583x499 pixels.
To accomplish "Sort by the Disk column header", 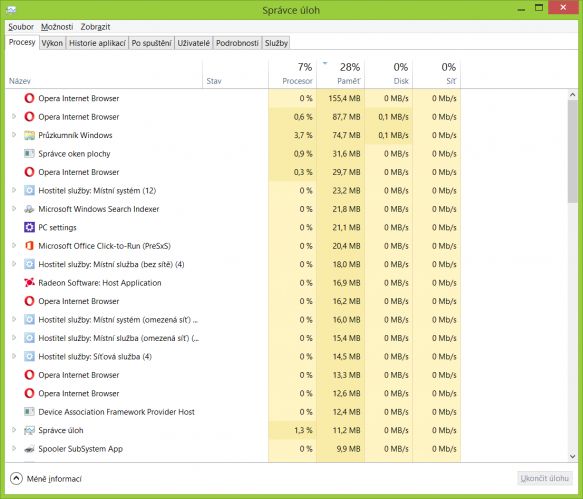I will (389, 74).
